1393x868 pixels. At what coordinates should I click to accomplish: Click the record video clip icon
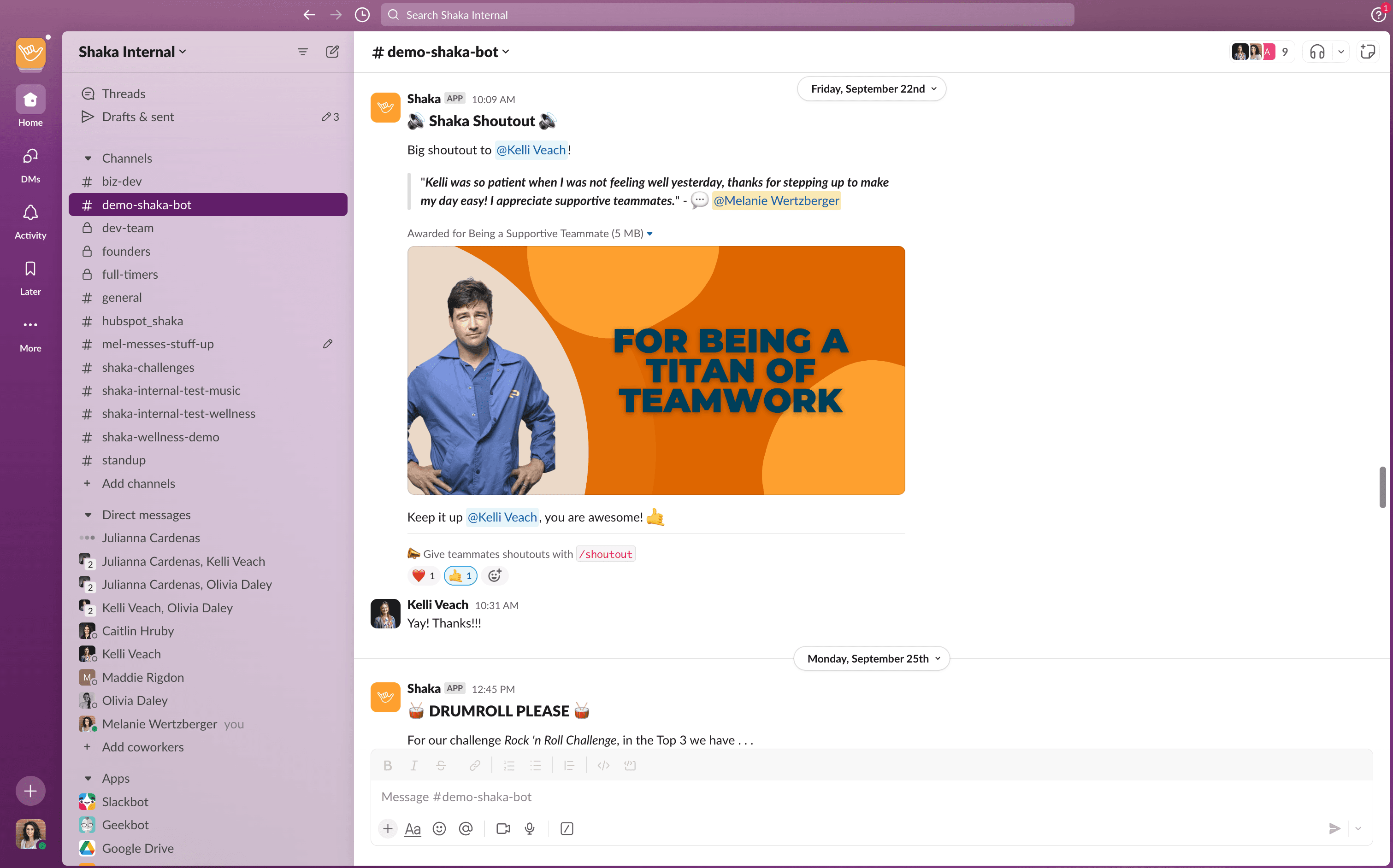coord(503,828)
